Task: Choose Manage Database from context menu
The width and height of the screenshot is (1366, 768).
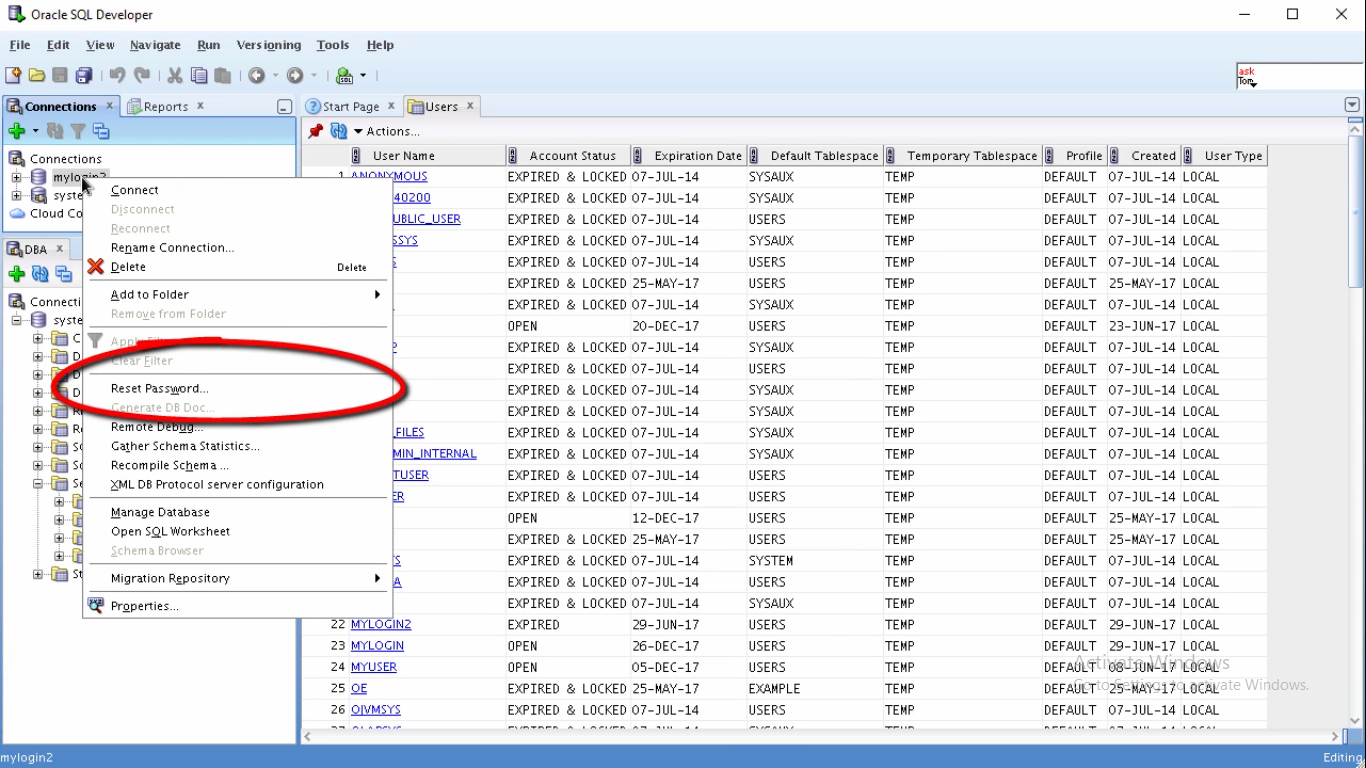Action: pos(236,512)
